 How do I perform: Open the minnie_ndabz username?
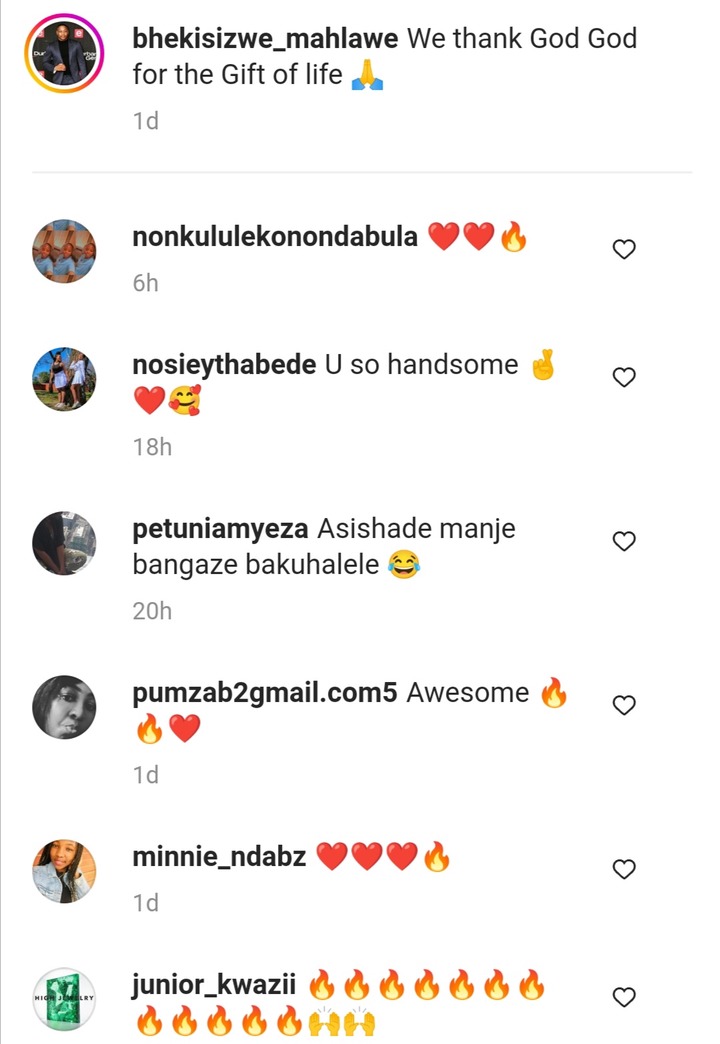tap(219, 857)
